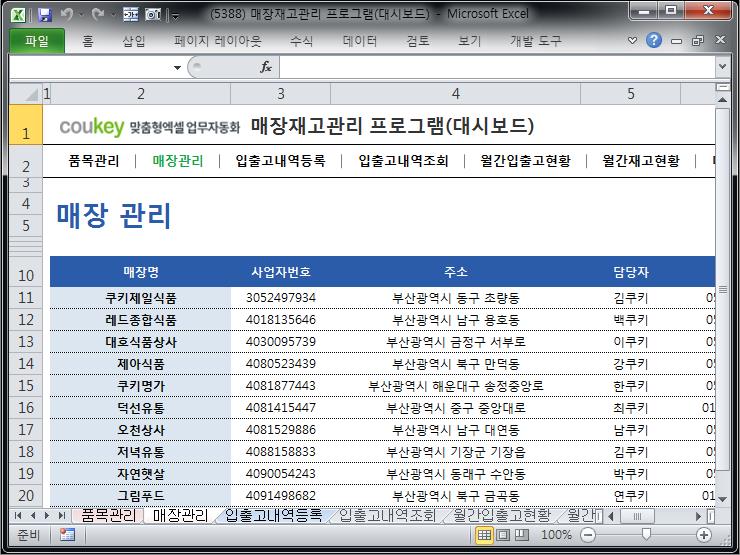Open the Customize Quick Access Toolbar dropdown

(175, 16)
